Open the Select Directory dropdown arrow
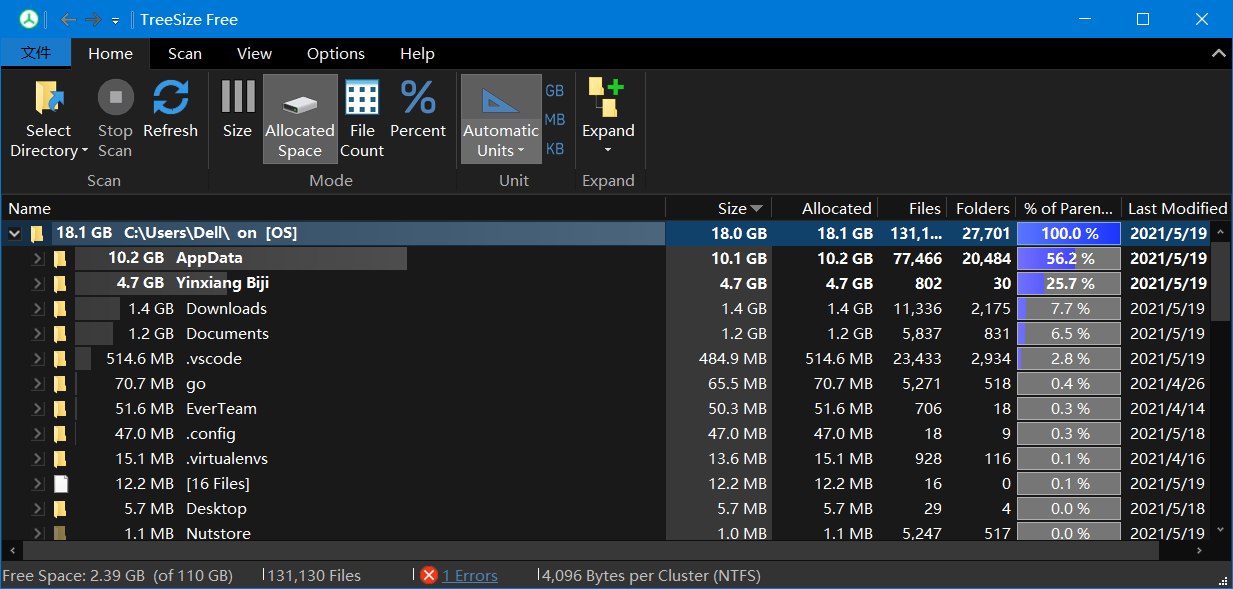The height and width of the screenshot is (589, 1233). (85, 151)
